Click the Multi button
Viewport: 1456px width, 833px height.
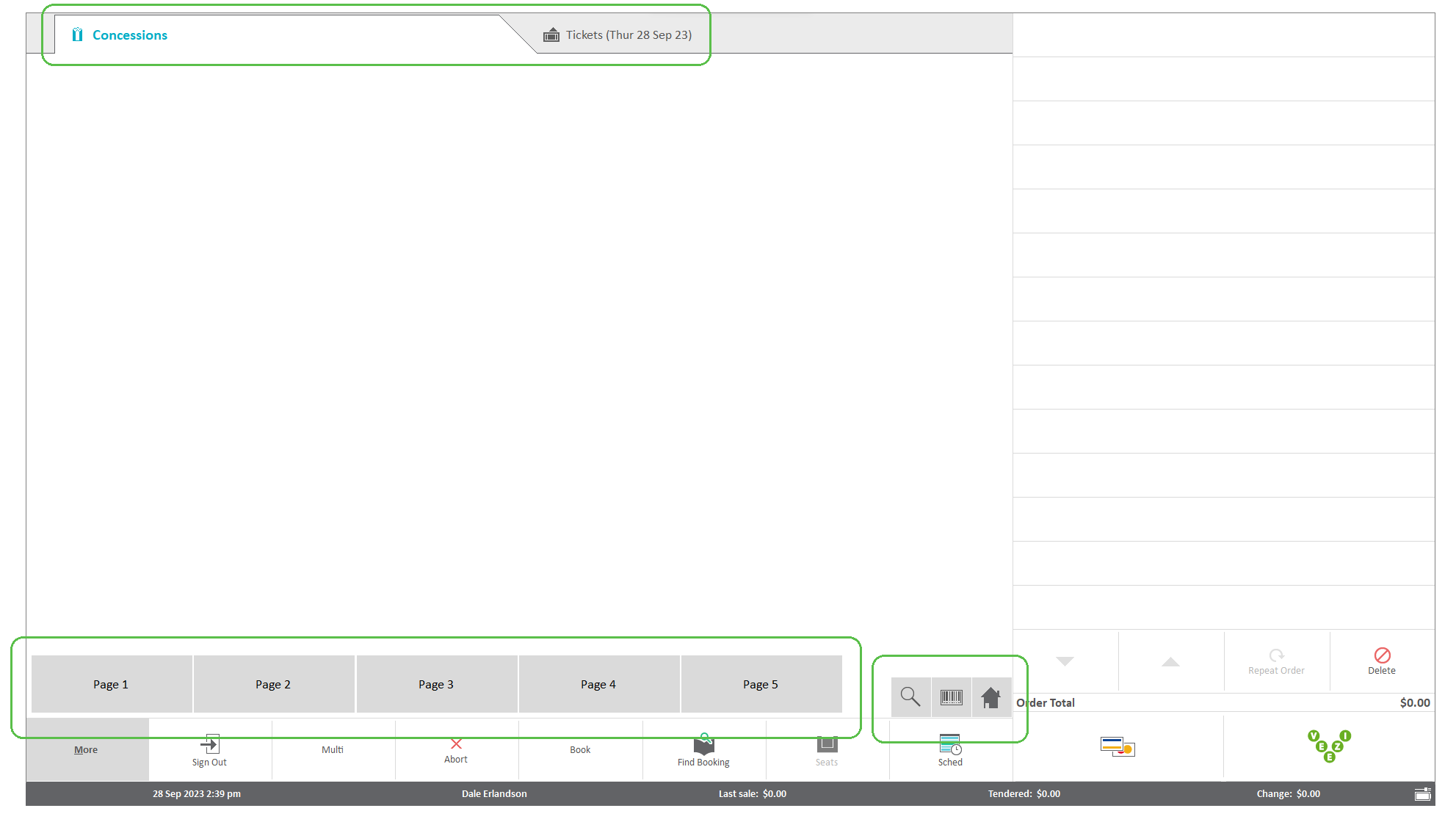pyautogui.click(x=333, y=749)
